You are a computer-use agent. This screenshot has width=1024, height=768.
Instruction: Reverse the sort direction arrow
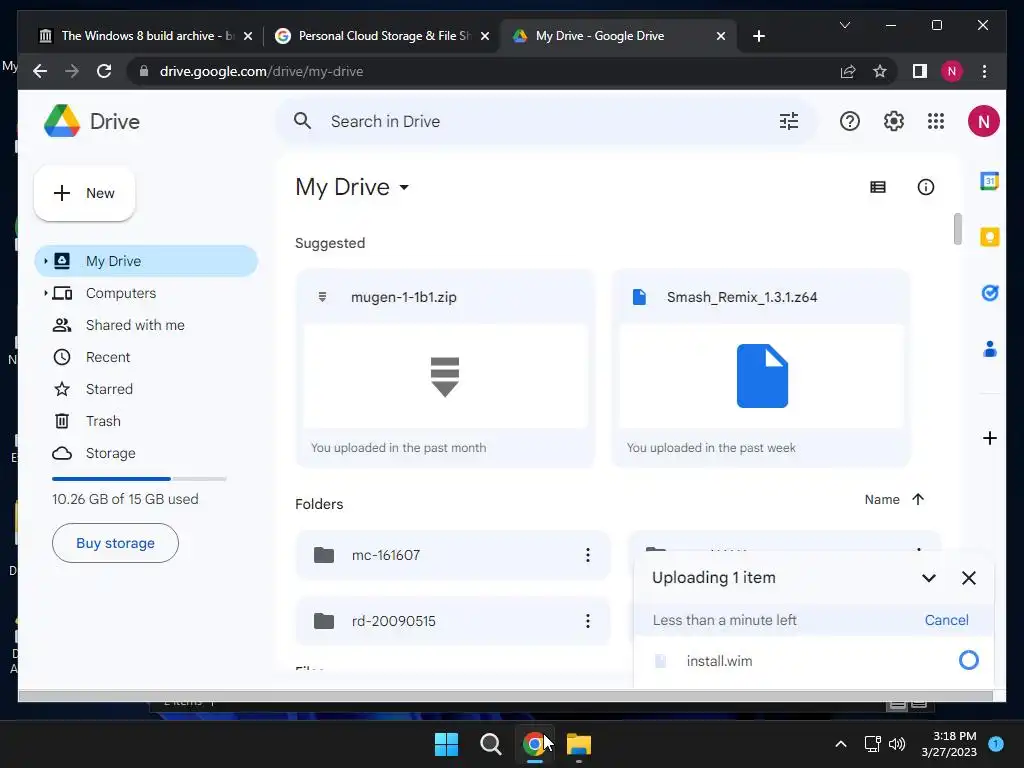918,500
